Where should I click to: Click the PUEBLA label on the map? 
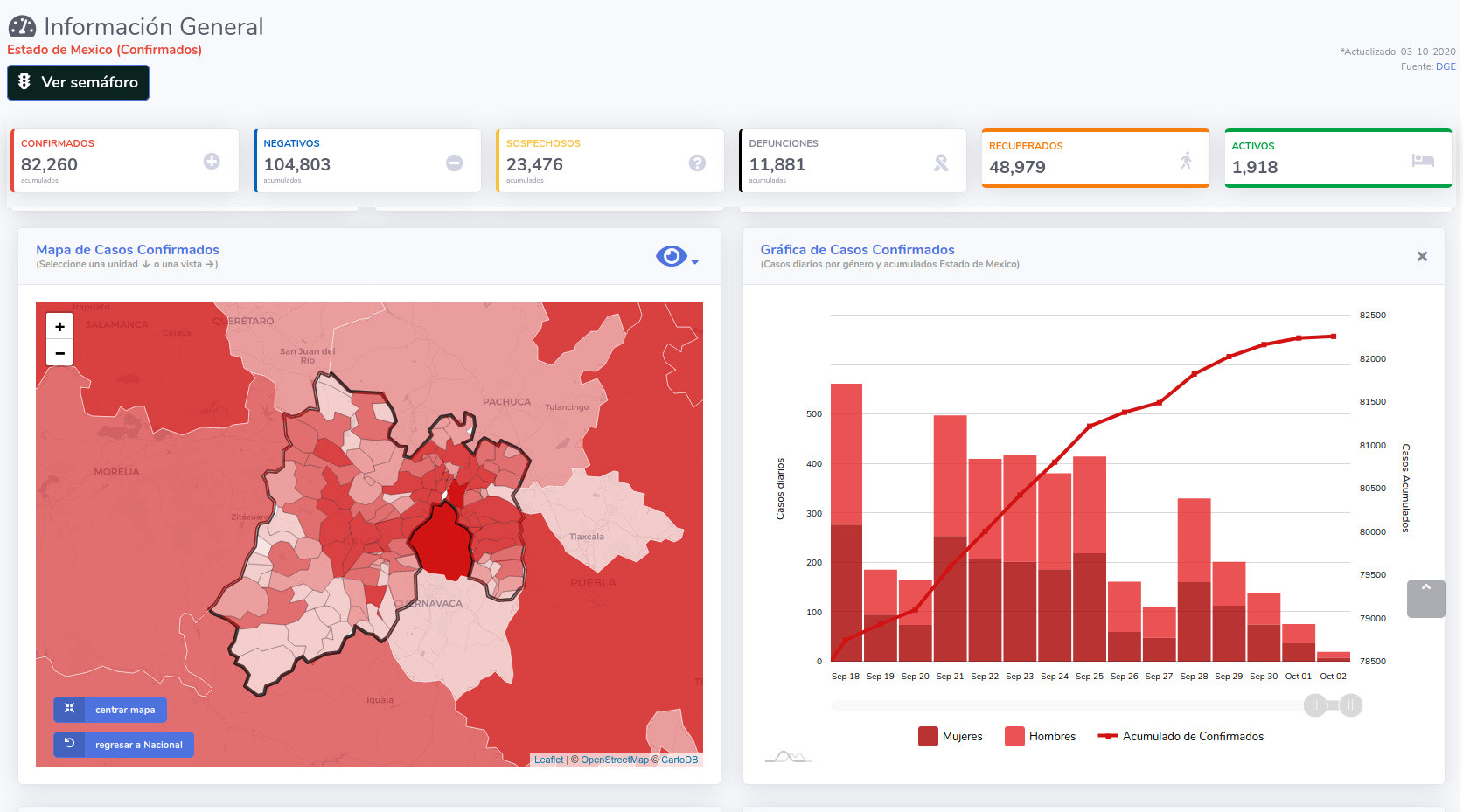(593, 583)
